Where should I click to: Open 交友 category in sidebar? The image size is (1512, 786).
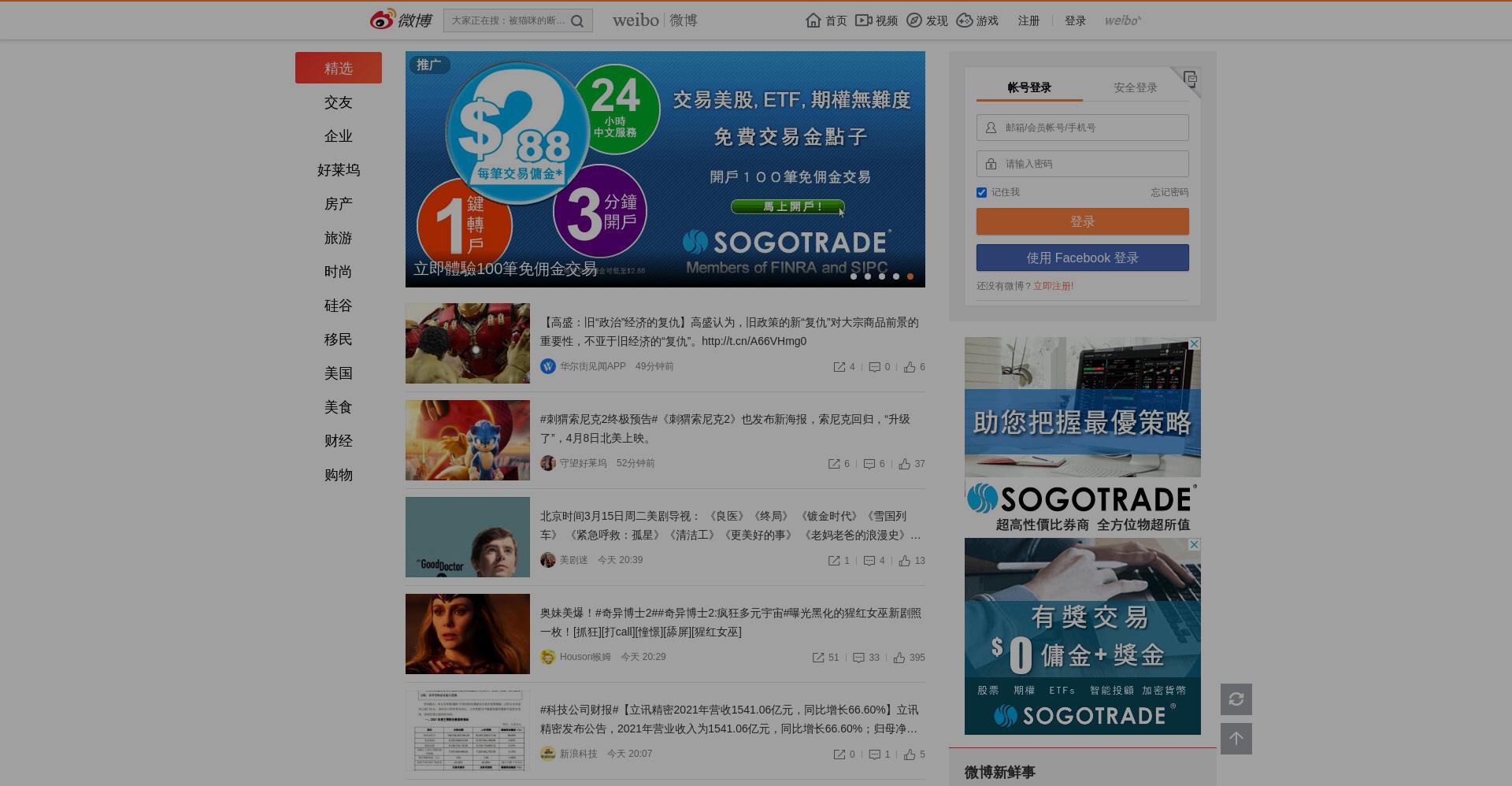click(339, 102)
